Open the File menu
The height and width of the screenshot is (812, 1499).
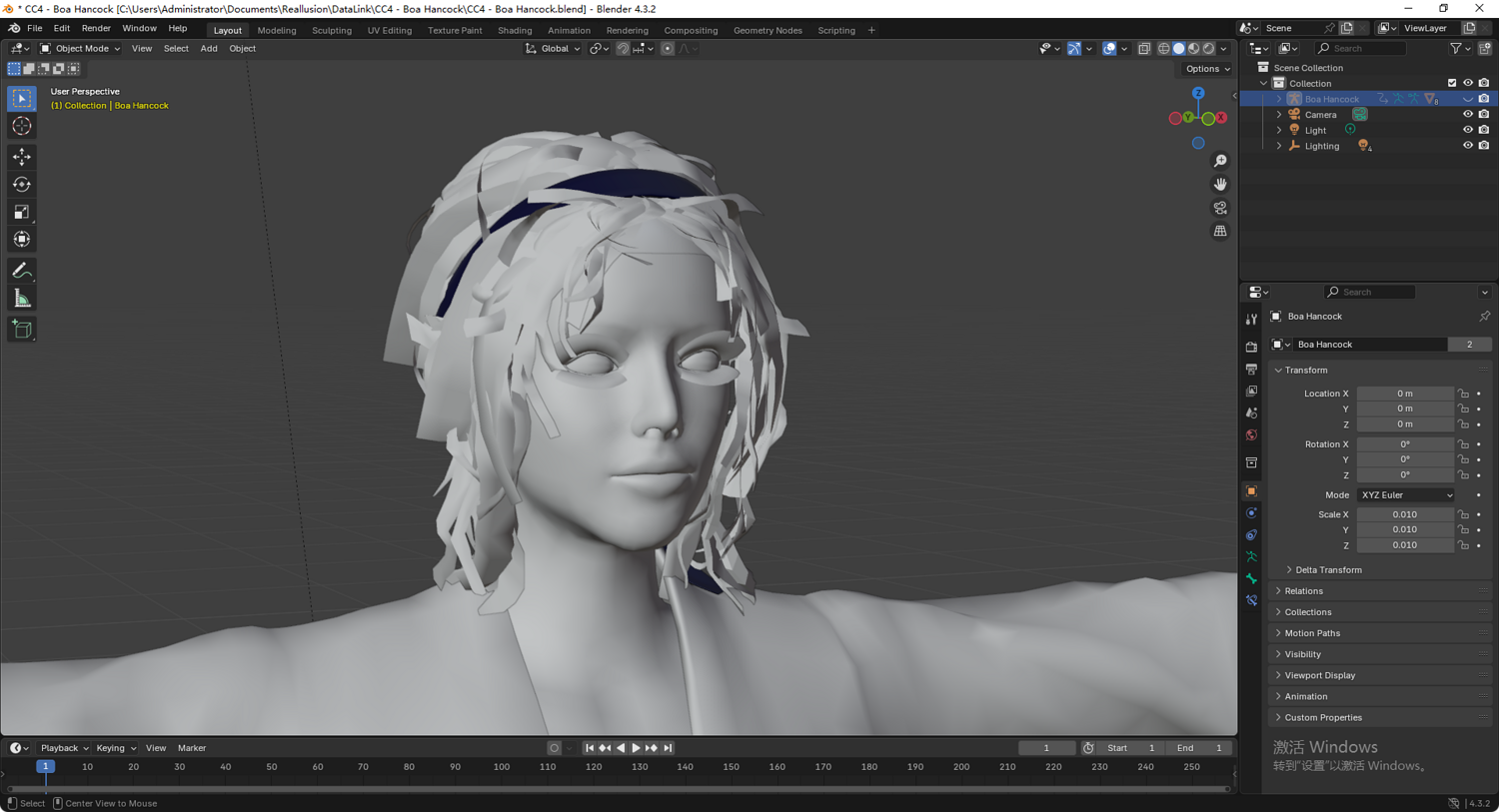[x=34, y=29]
